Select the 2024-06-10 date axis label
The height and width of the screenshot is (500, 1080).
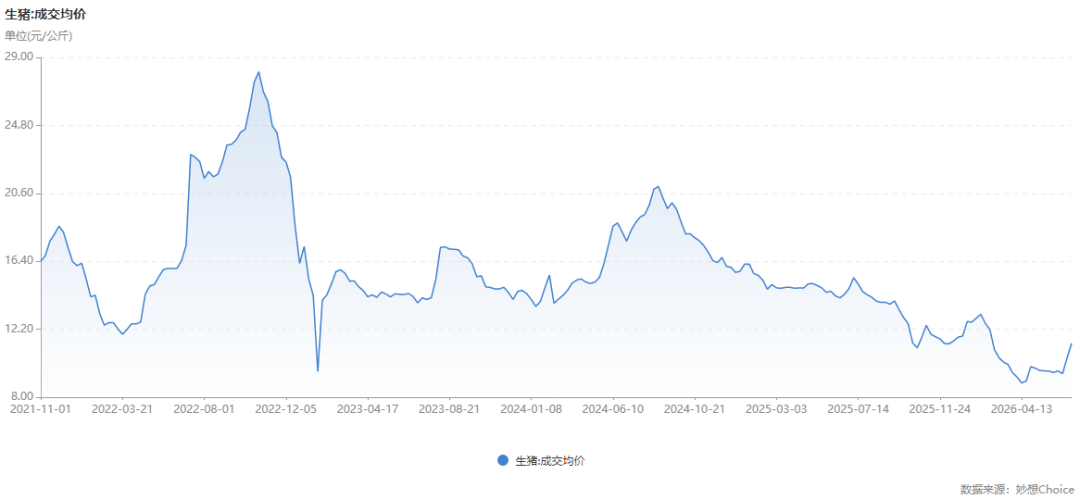point(613,408)
